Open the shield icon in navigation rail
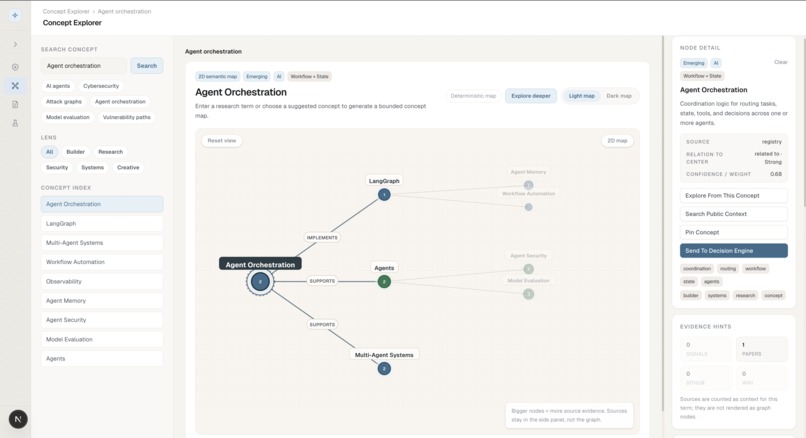This screenshot has width=806, height=438. [15, 67]
